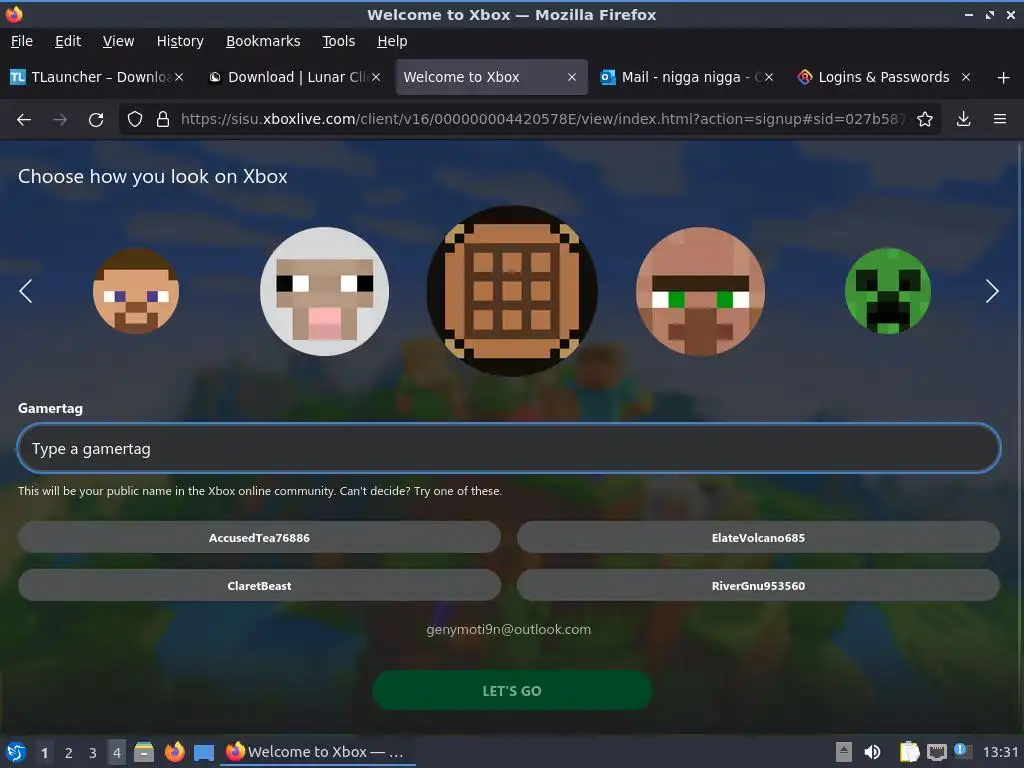Open the desktop start menu icon
The image size is (1024, 768).
point(16,752)
